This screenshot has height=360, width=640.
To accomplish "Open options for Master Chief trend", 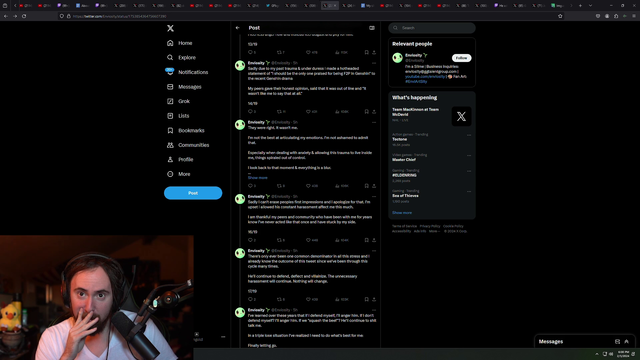I will coord(469,156).
